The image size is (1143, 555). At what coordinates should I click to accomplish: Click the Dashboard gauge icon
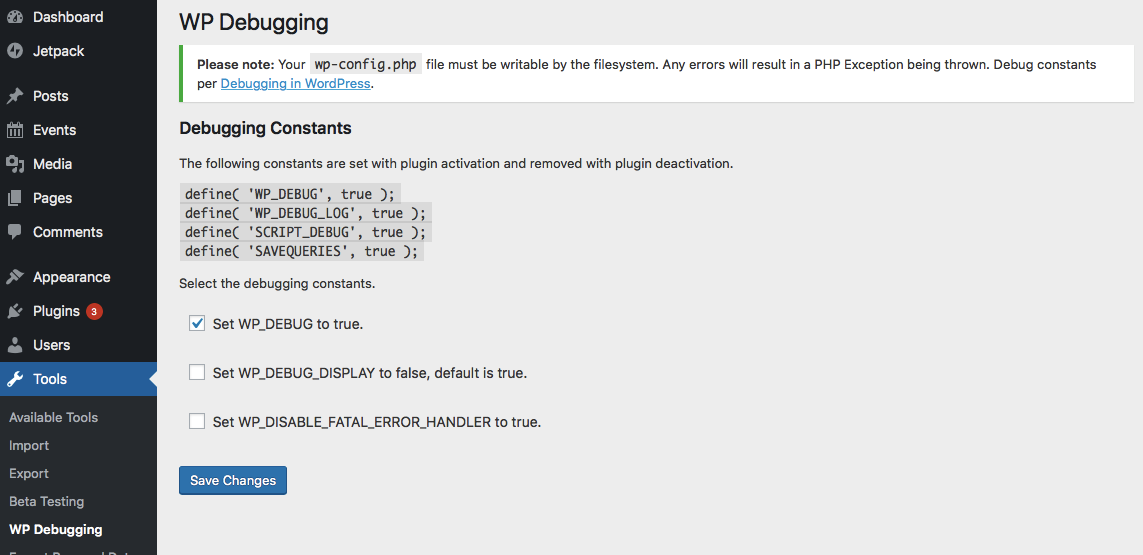pyautogui.click(x=15, y=17)
